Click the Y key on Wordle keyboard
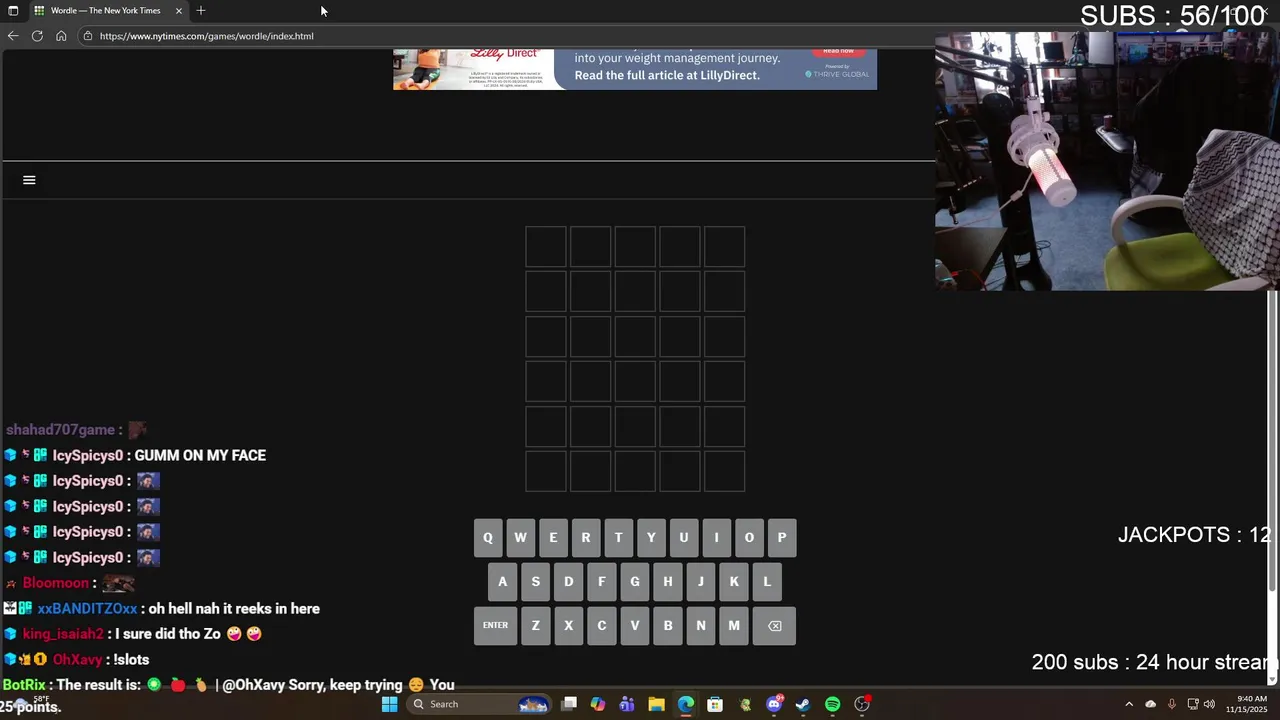Viewport: 1280px width, 720px height. tap(651, 537)
